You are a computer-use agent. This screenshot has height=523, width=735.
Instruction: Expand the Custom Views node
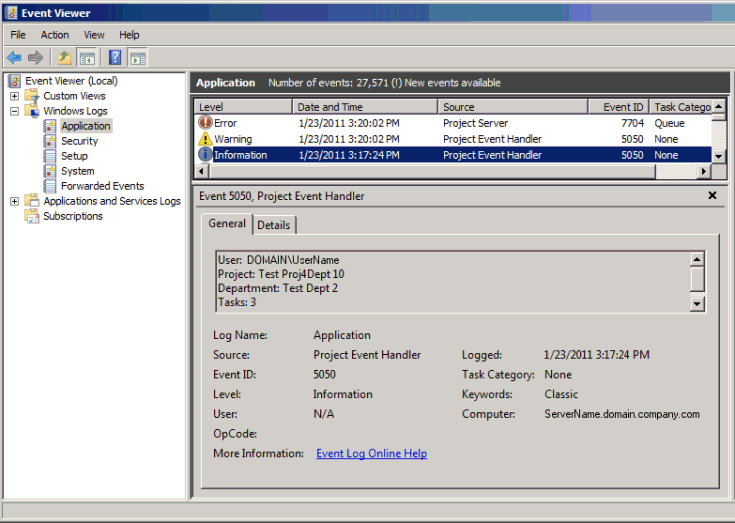[x=15, y=96]
